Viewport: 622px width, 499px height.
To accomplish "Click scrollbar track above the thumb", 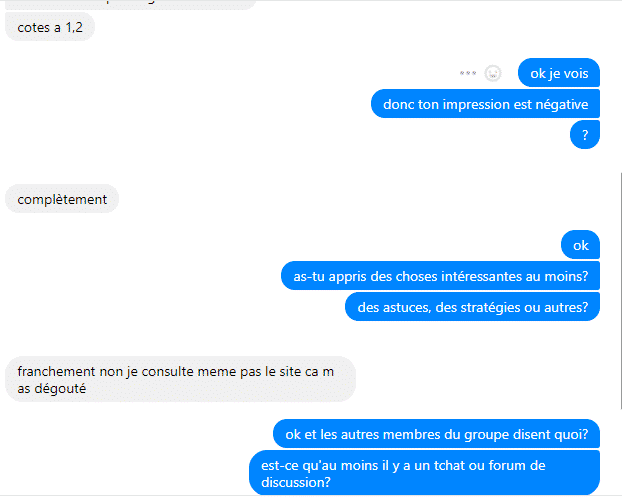I will coord(620,87).
